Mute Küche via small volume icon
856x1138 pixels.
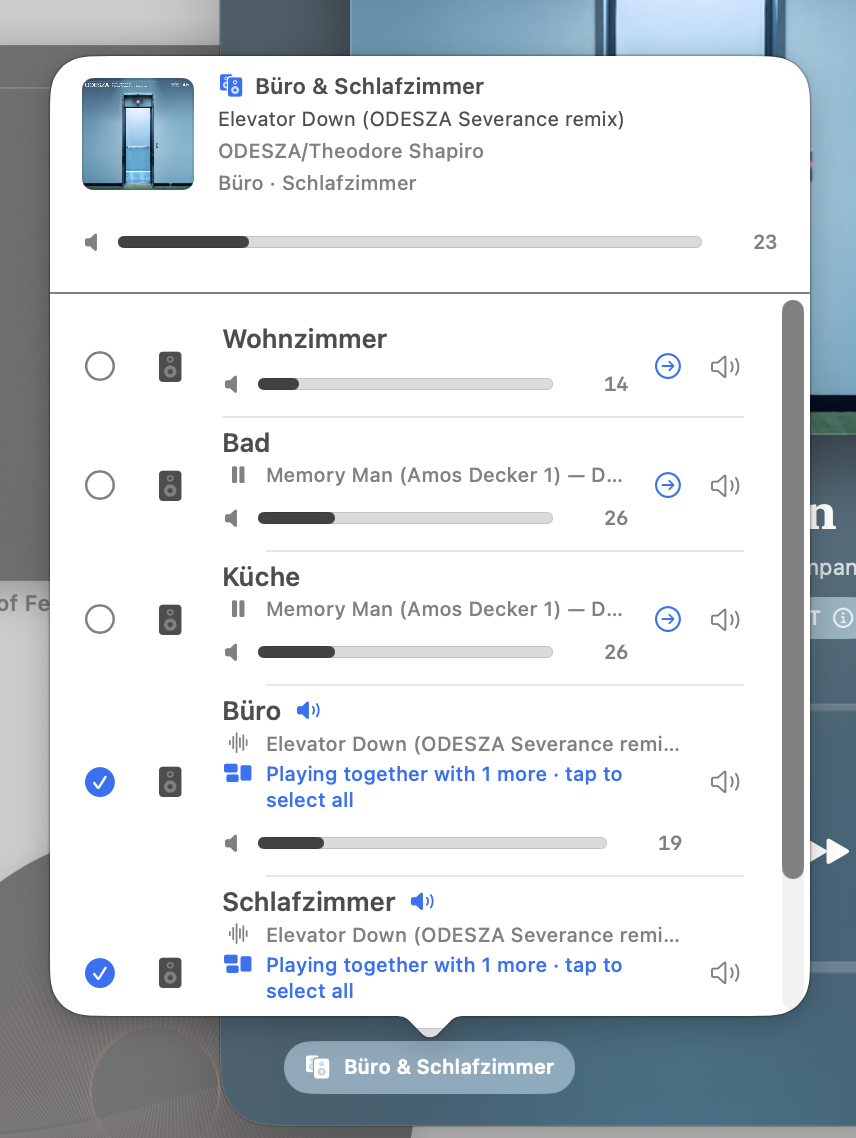[232, 652]
